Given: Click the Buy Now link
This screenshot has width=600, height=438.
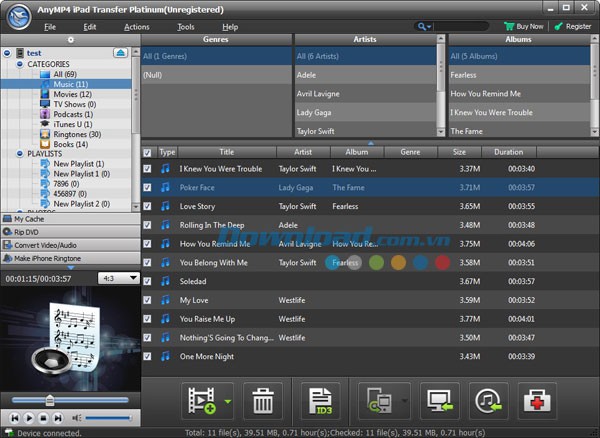Looking at the screenshot, I should pyautogui.click(x=530, y=26).
